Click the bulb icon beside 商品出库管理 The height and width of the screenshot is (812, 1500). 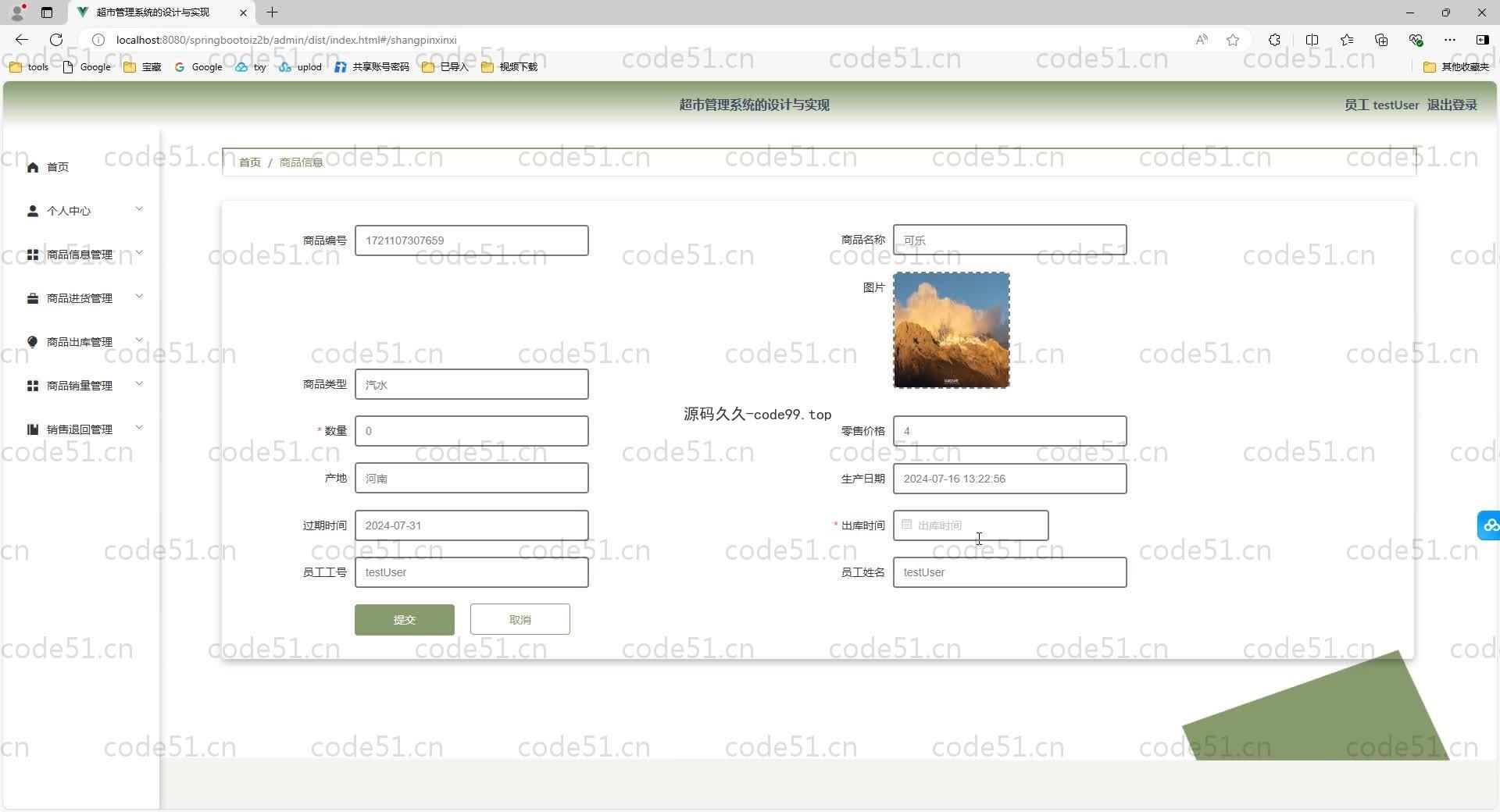[x=33, y=342]
